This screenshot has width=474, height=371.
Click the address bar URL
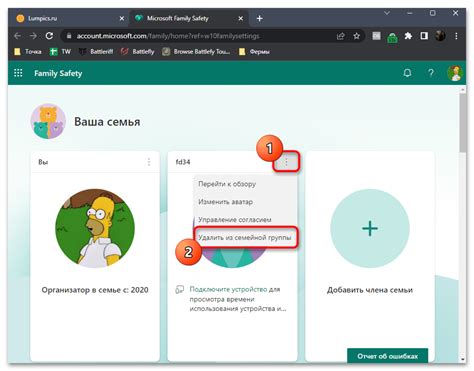click(168, 36)
